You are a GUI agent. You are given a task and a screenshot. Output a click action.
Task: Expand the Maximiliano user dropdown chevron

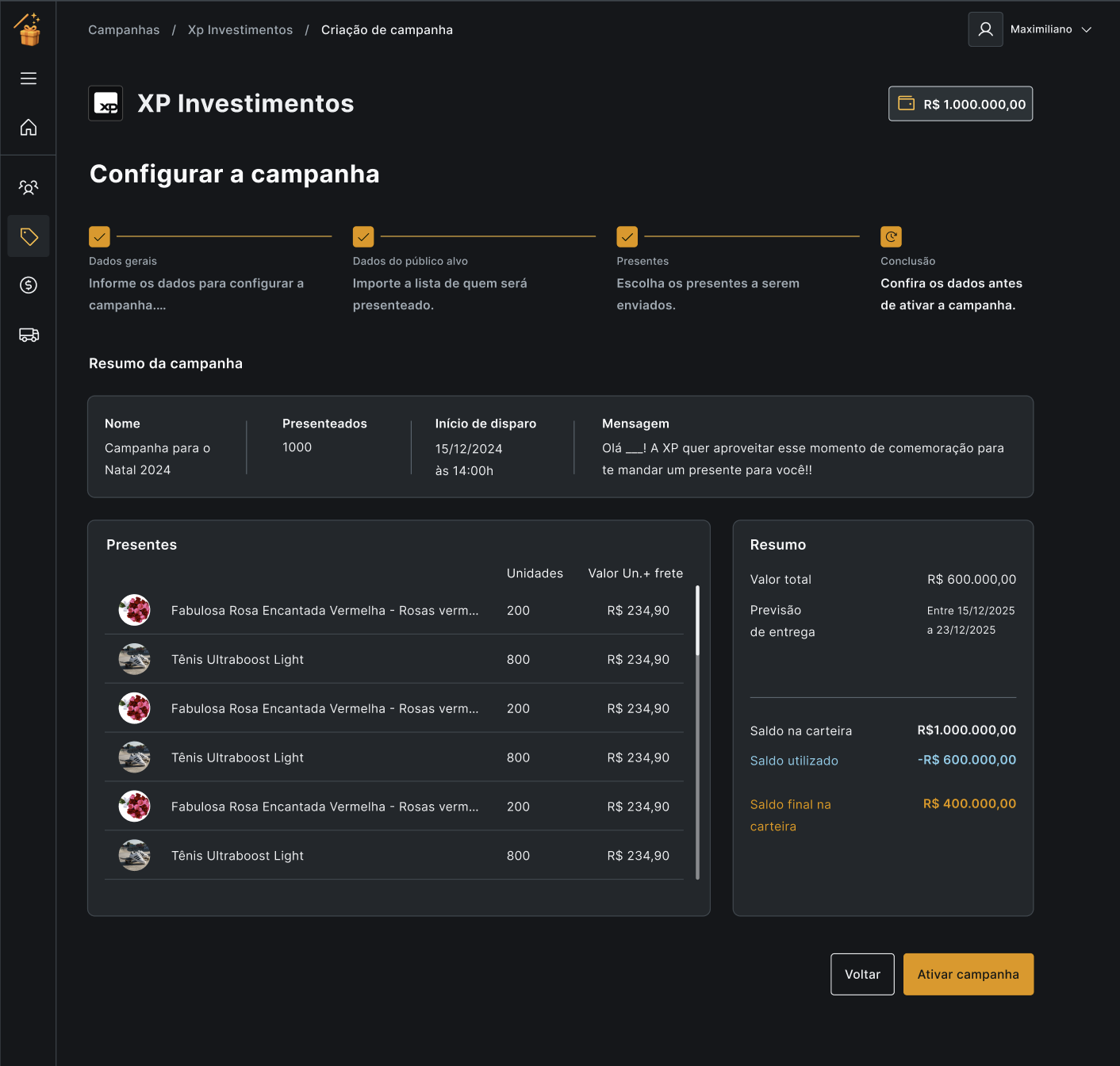tap(1087, 29)
